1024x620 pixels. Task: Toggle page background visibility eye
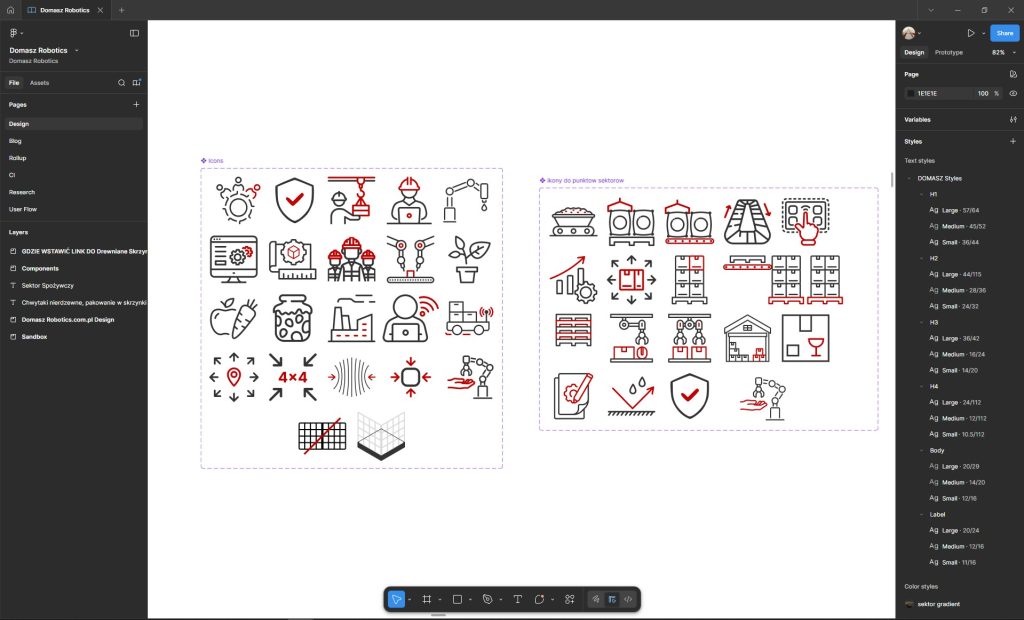pos(1013,93)
